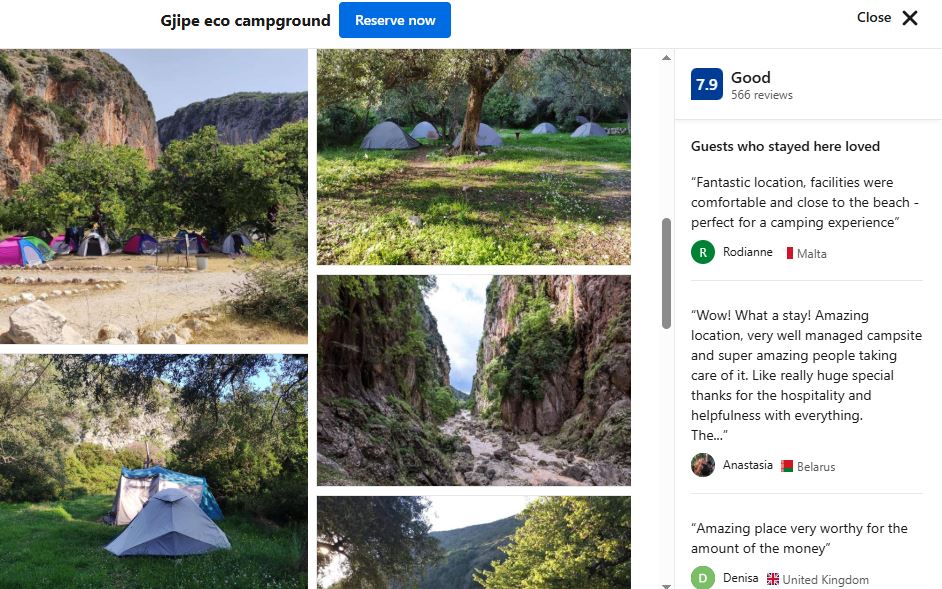The width and height of the screenshot is (942, 589).
Task: Click Anastasia's profile photo avatar
Action: [x=703, y=465]
